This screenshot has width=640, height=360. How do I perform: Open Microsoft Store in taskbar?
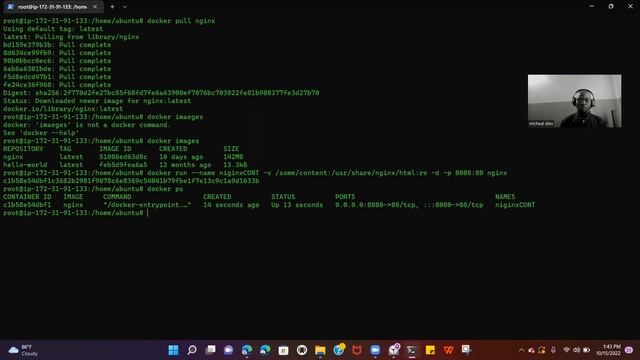tap(284, 350)
